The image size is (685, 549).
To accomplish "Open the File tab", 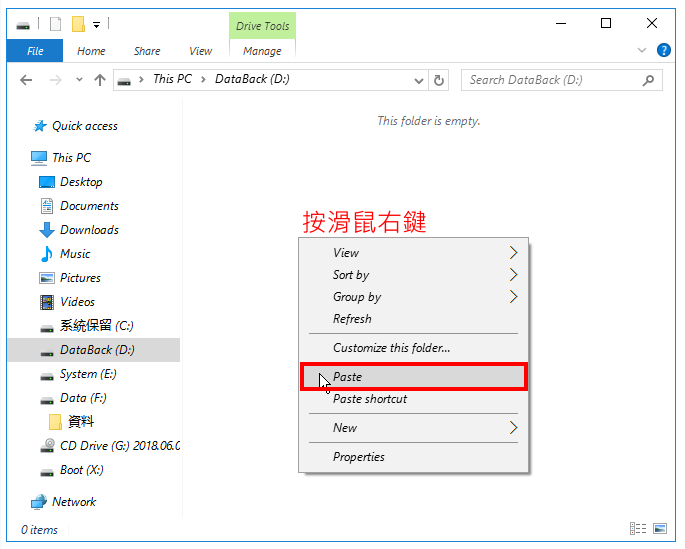I will point(35,51).
